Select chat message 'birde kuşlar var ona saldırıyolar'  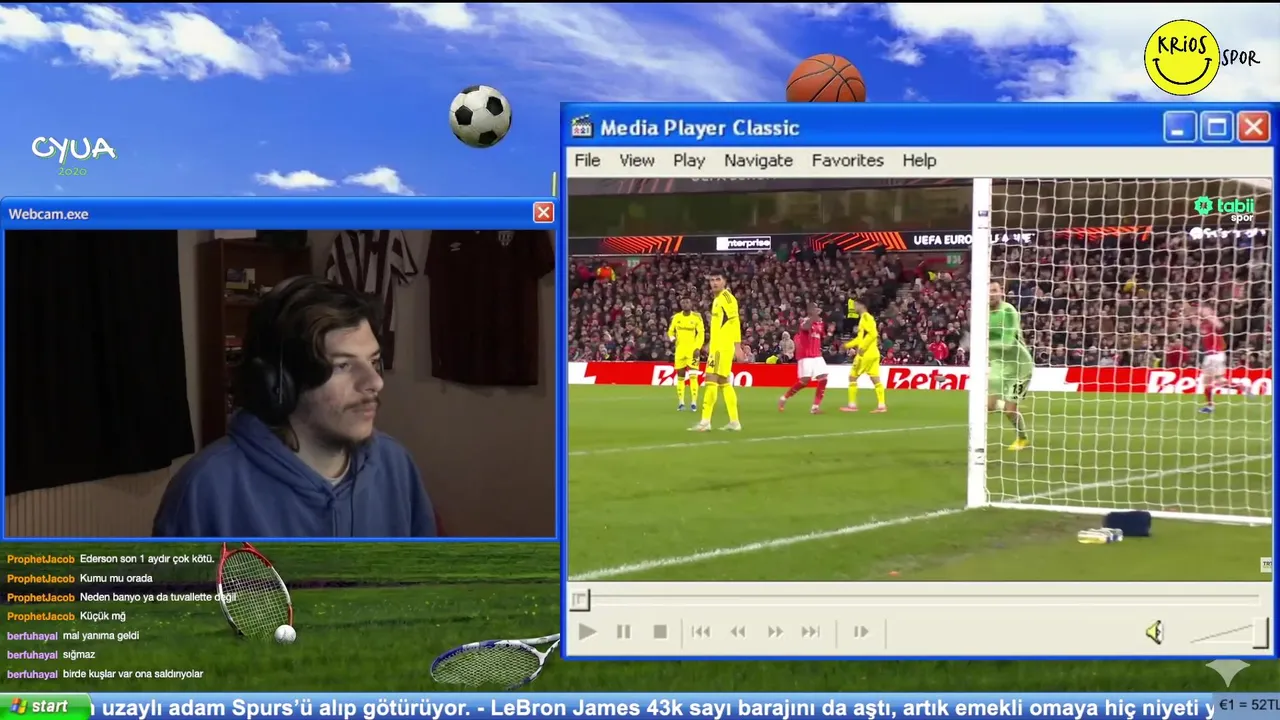133,674
